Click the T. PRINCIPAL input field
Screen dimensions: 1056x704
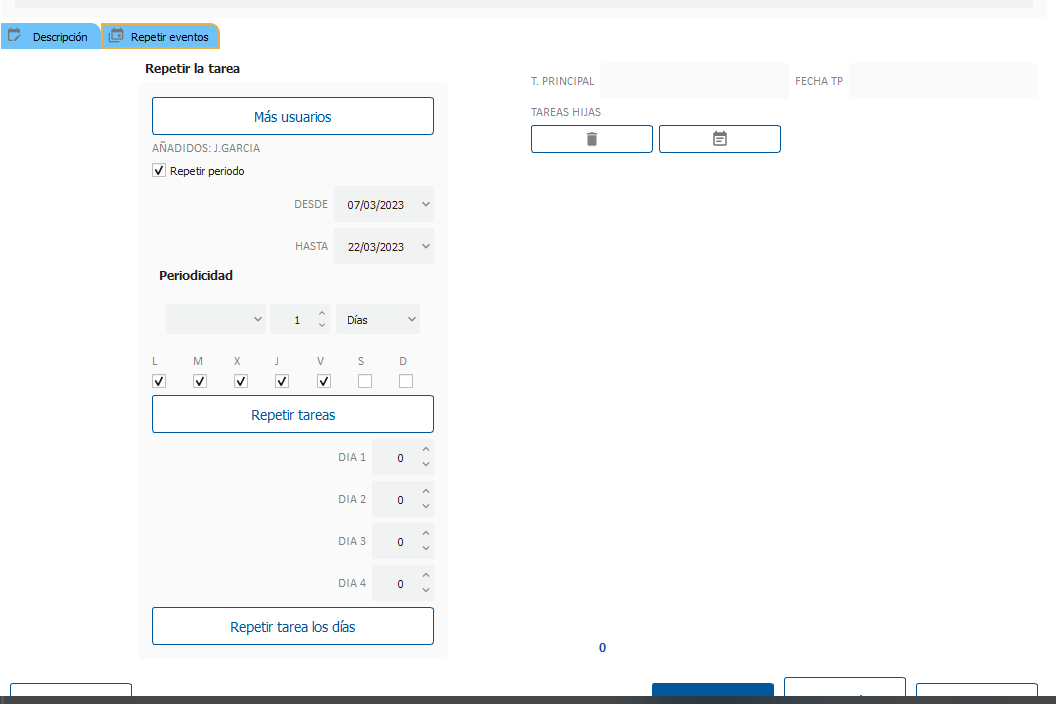click(x=693, y=81)
